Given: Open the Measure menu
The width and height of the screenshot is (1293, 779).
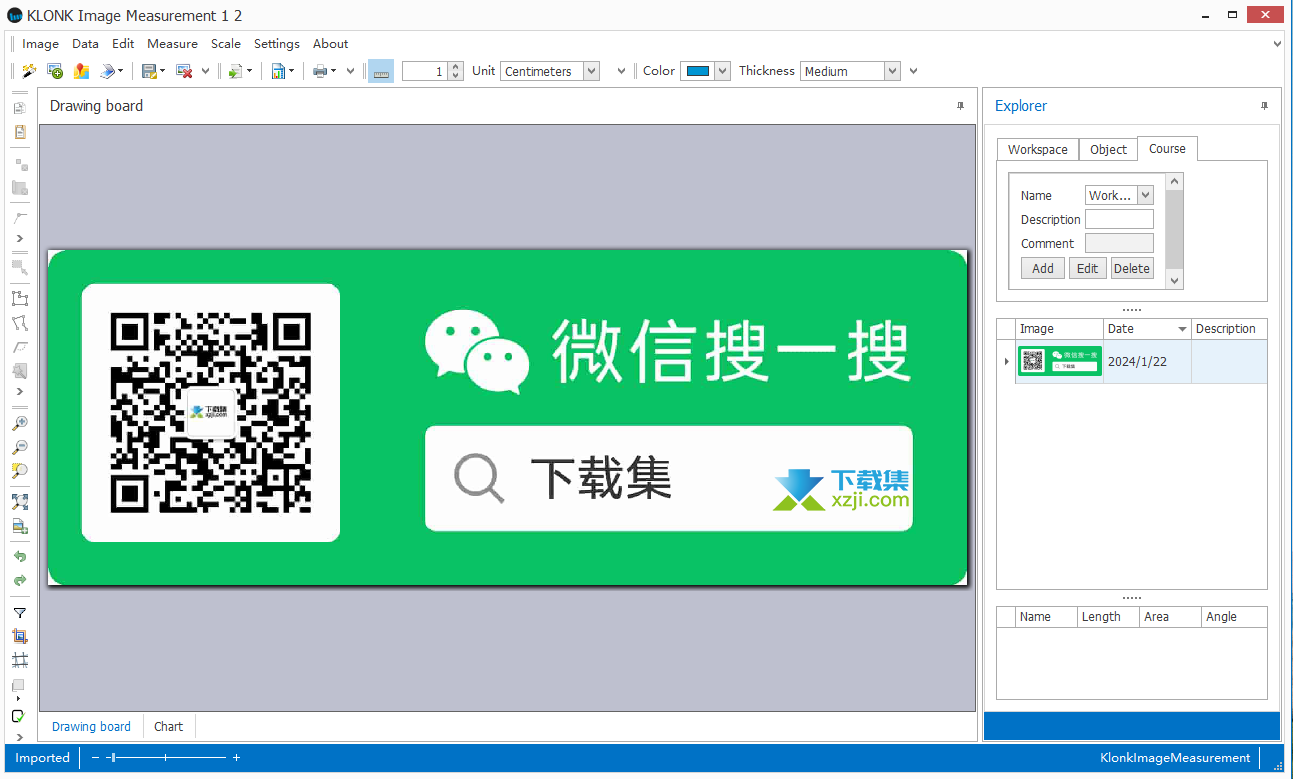Looking at the screenshot, I should [x=172, y=44].
